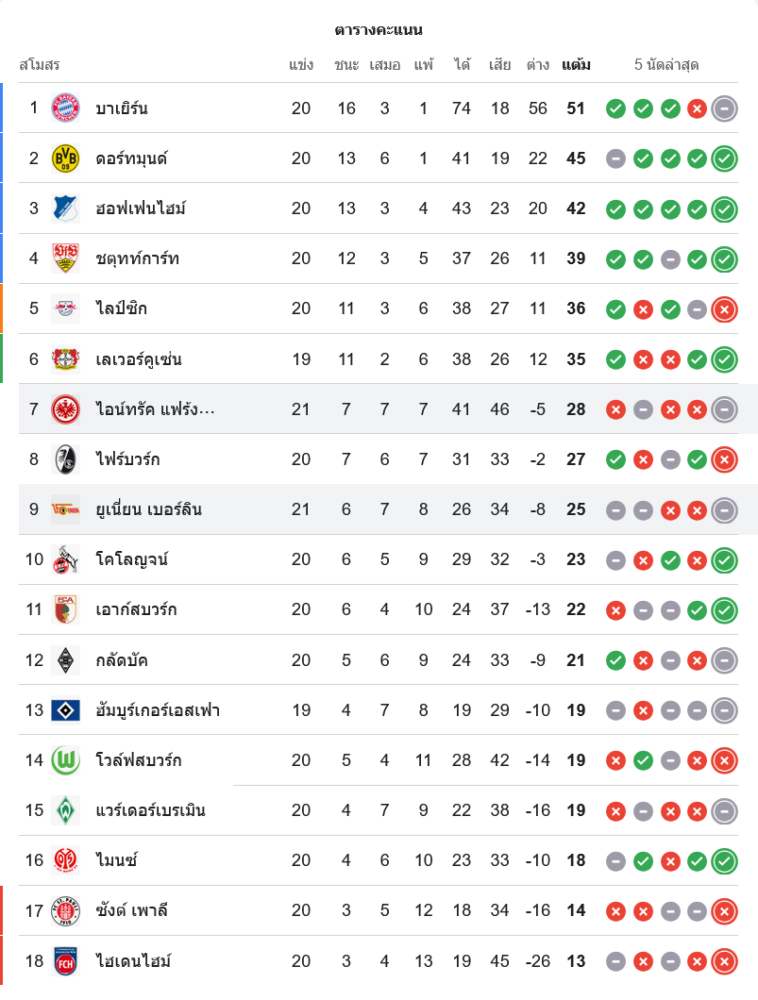Click the Borussia Dortmund club logo
758x1000 pixels.
coord(66,158)
